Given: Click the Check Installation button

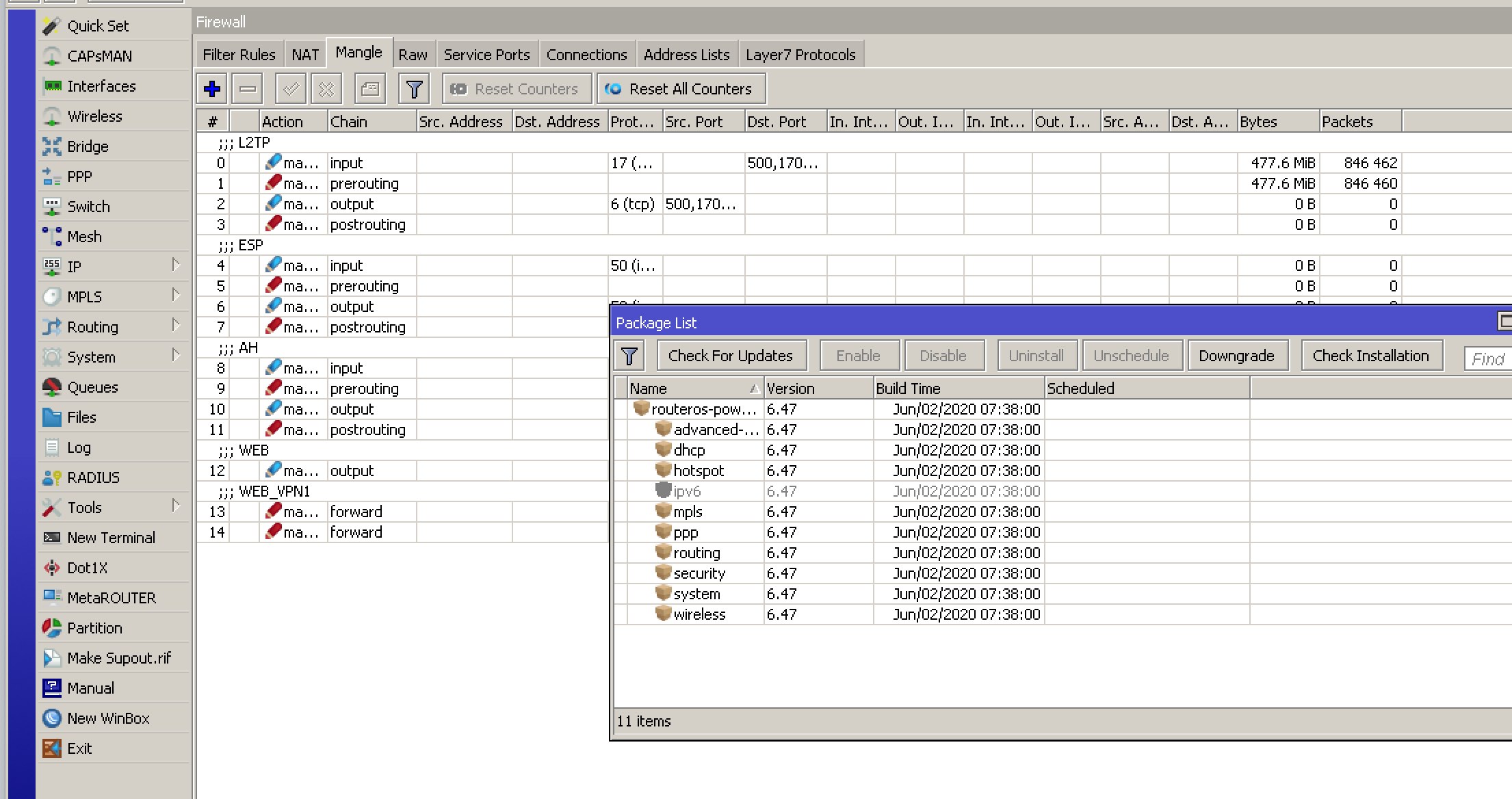Looking at the screenshot, I should (x=1372, y=356).
